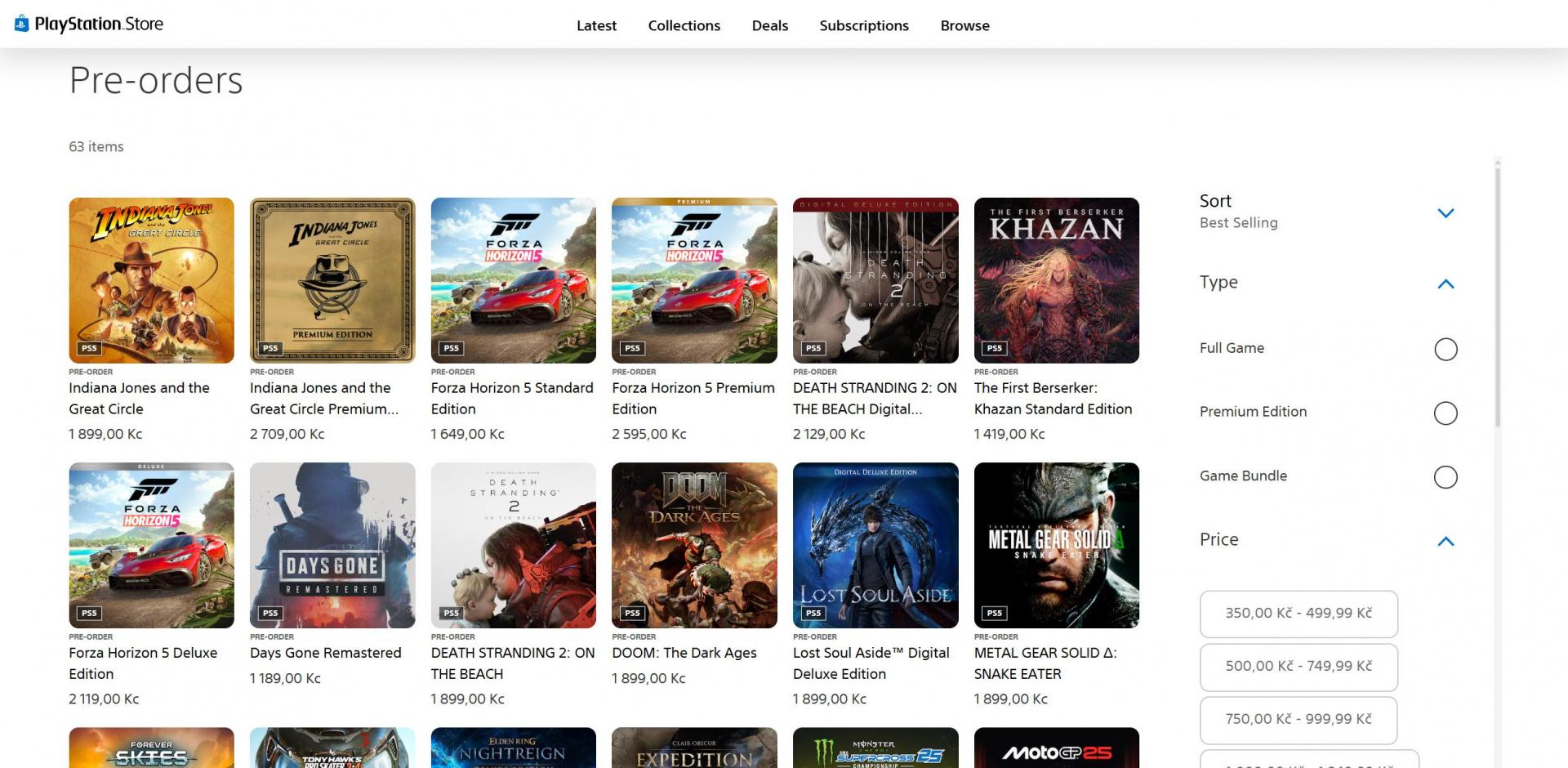Click the Pre-orders page heading
The image size is (1568, 768).
point(156,80)
